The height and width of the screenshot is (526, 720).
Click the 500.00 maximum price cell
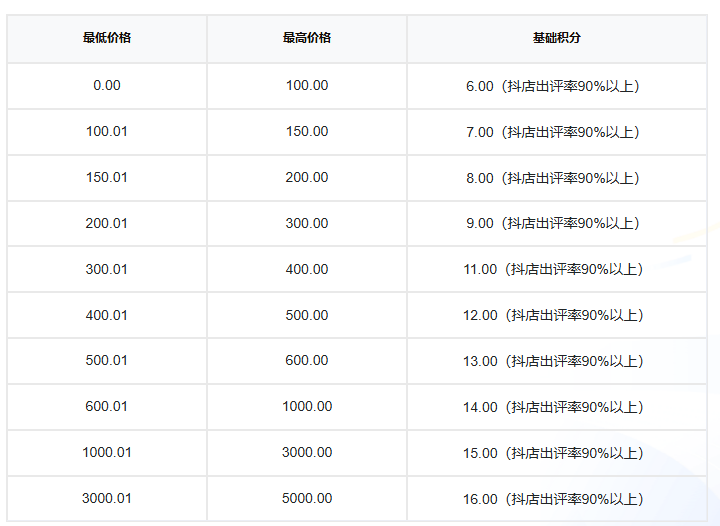307,315
